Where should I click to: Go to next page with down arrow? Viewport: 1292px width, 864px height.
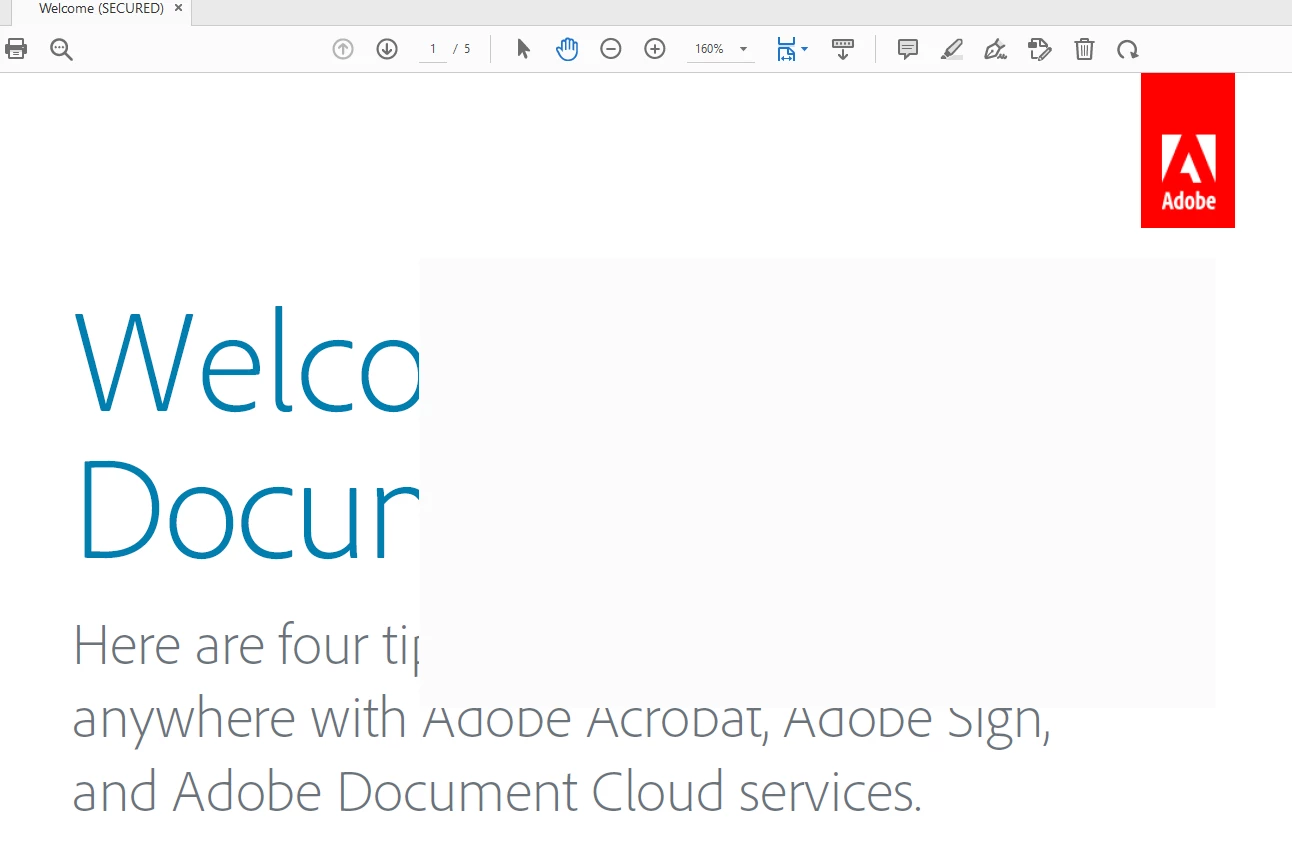[387, 49]
